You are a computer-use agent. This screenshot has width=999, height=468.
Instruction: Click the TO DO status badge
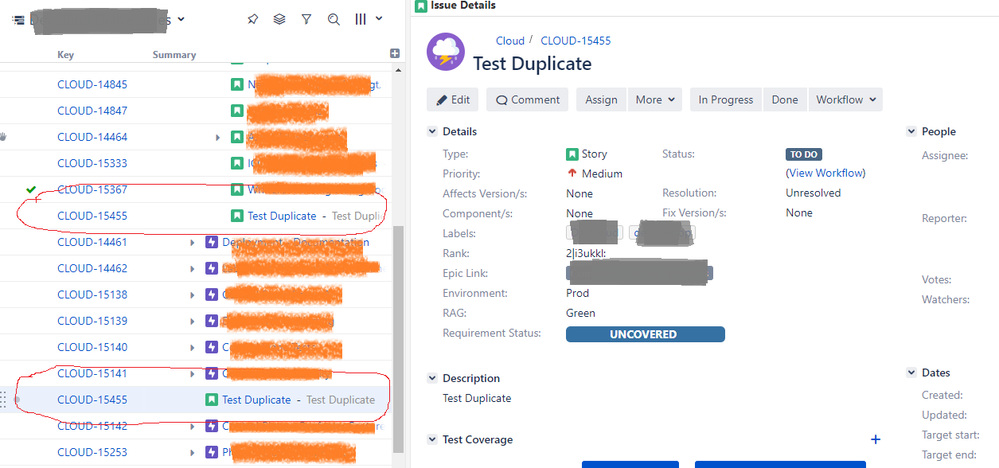point(804,154)
